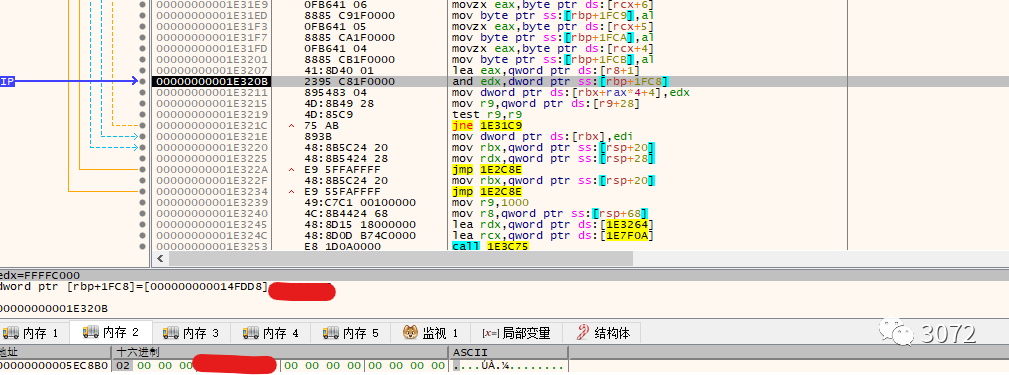Viewport: 1009px width, 375px height.
Task: Click the RIP pointer label in the arrow gutter
Action: pos(7,82)
